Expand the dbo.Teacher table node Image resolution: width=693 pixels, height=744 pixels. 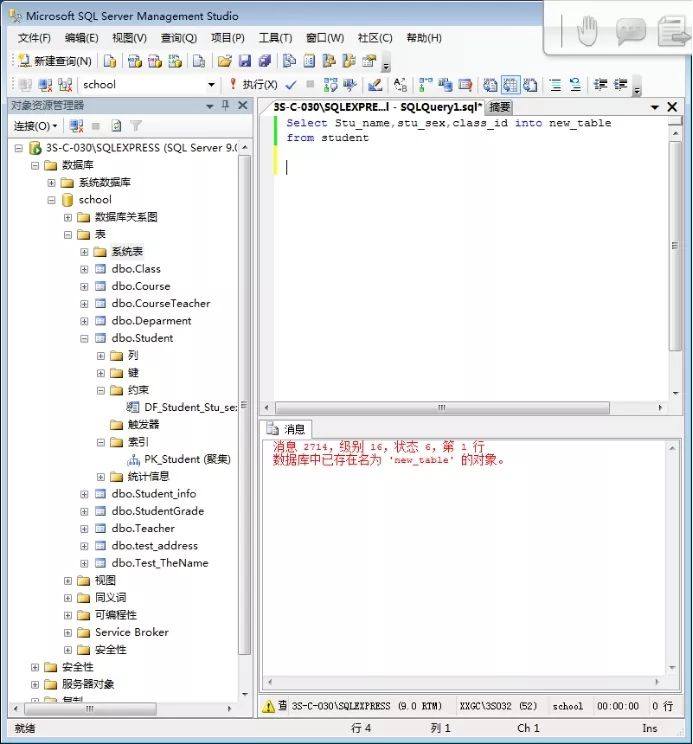coord(84,529)
